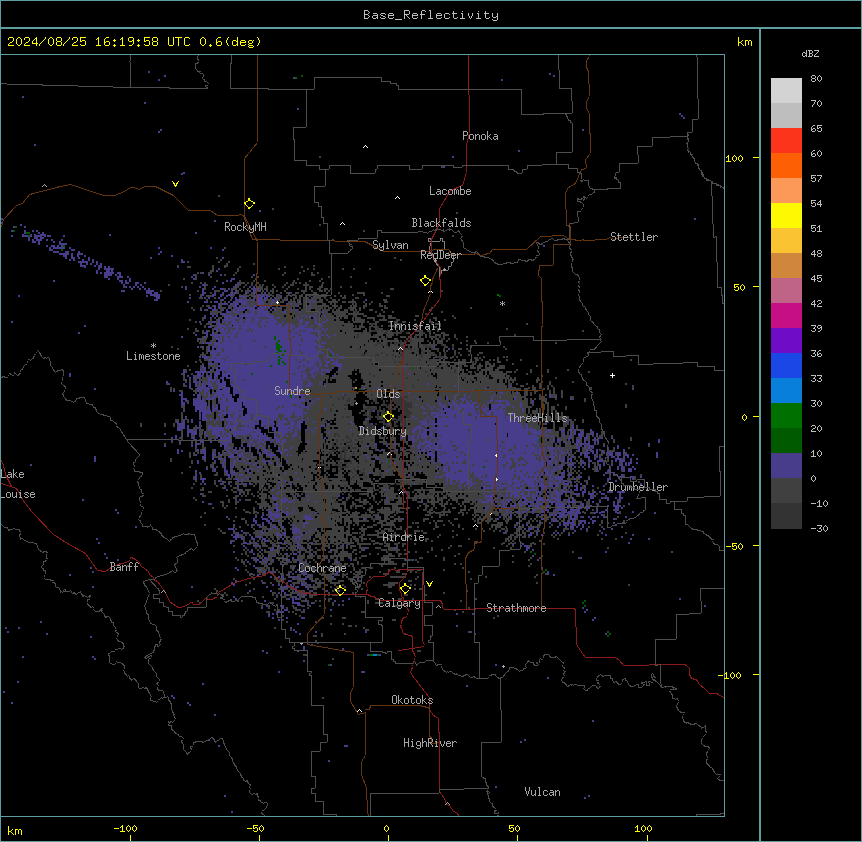The height and width of the screenshot is (842, 862).
Task: Click the yellow diamond marker below Cochrane label
Action: point(340,590)
